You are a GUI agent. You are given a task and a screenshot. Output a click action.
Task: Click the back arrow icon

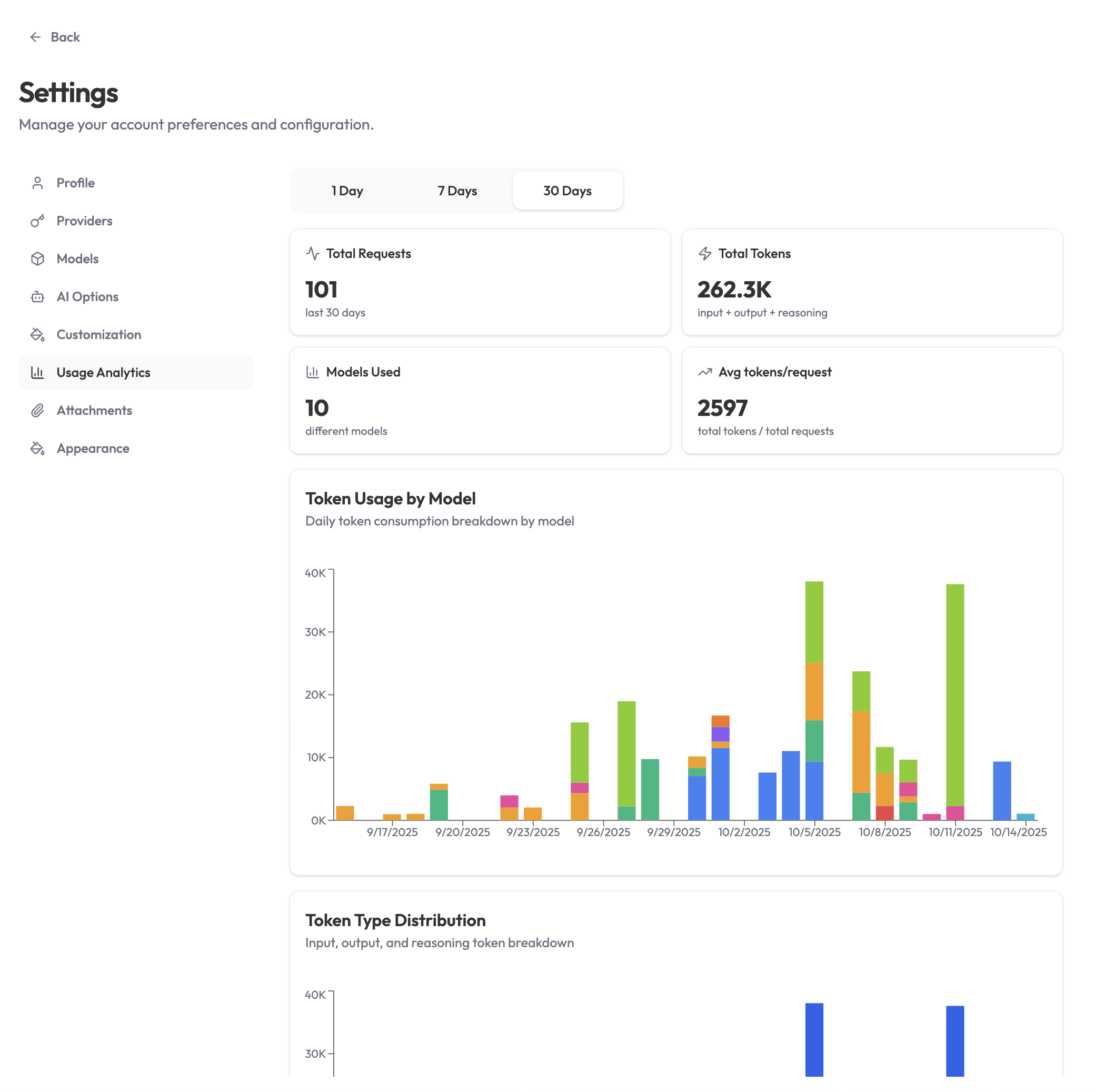pyautogui.click(x=35, y=37)
